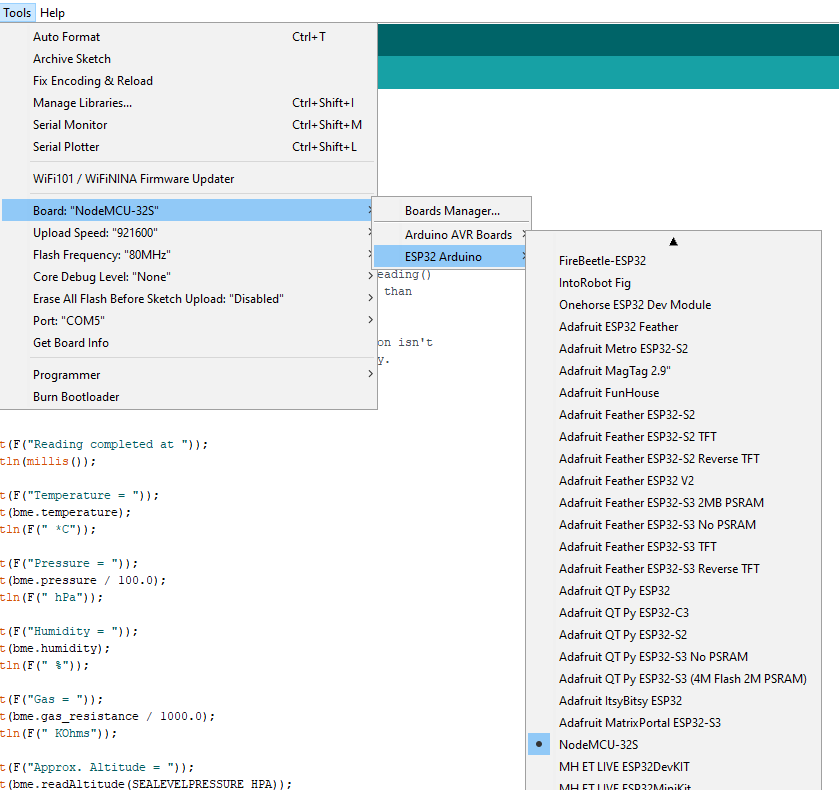839x790 pixels.
Task: Choose Adafruit Feather ESP32-S2 board
Action: [674, 414]
